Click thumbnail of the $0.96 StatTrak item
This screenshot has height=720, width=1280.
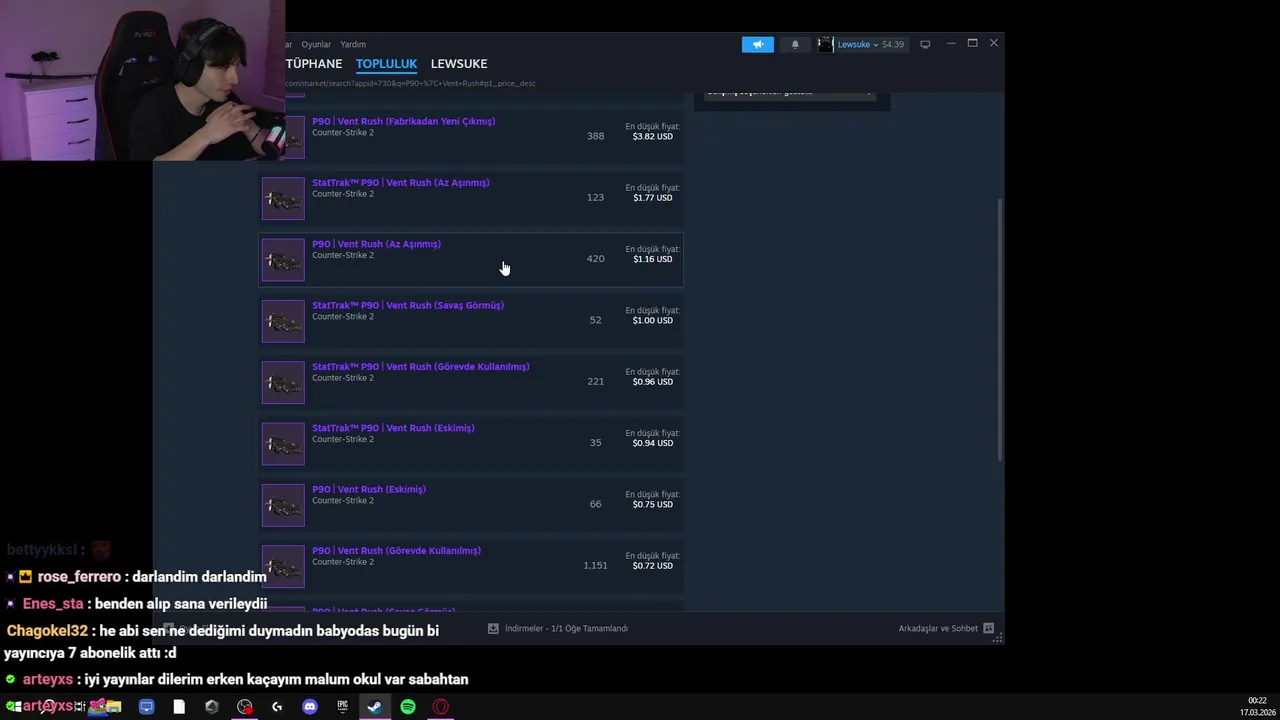pyautogui.click(x=283, y=382)
